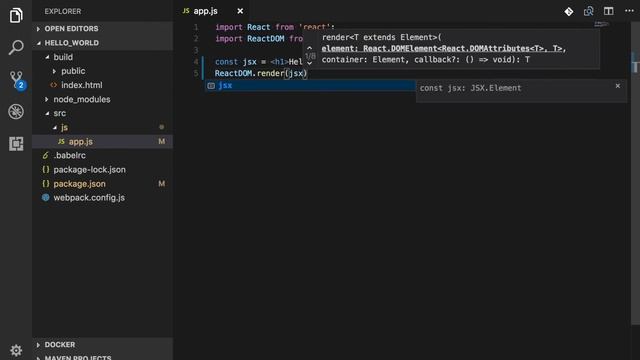Open the editor More Actions ellipsis
This screenshot has width=640, height=360.
click(x=629, y=11)
